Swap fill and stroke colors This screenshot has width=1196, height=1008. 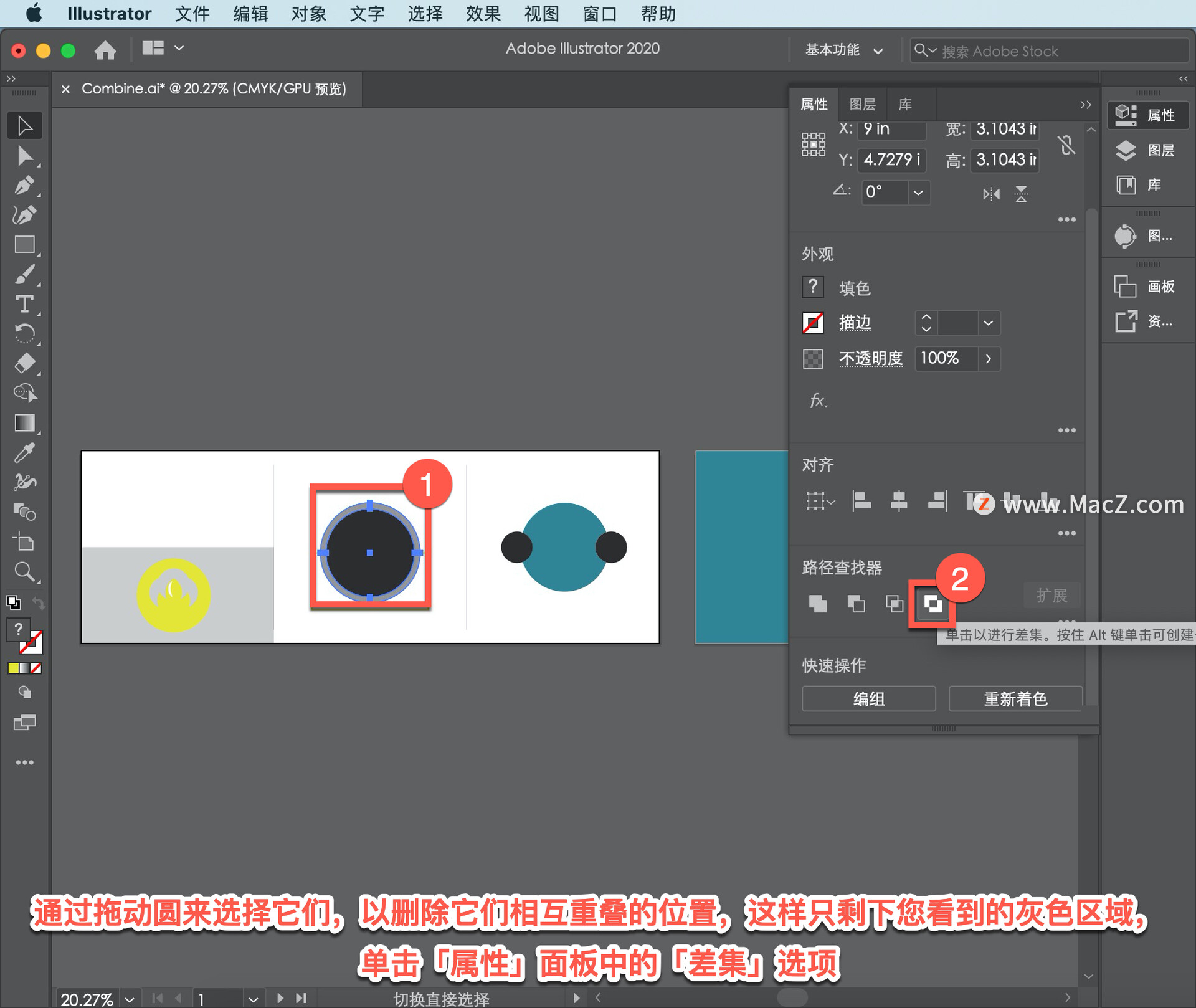39,603
